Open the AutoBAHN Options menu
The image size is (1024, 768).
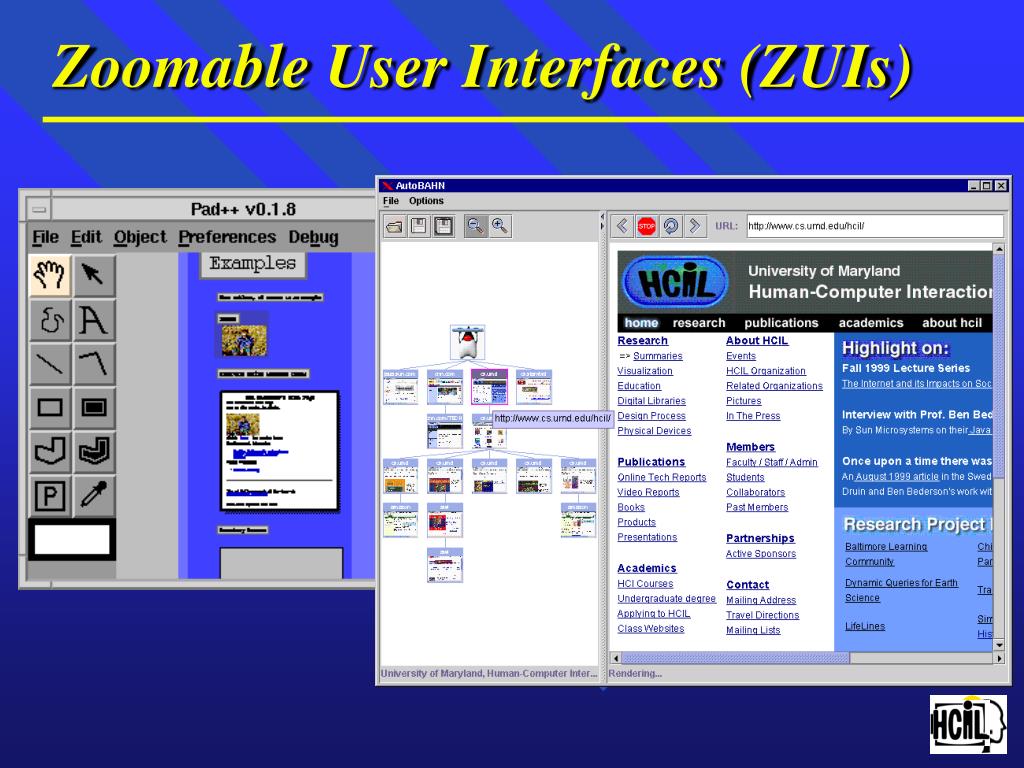(x=426, y=201)
